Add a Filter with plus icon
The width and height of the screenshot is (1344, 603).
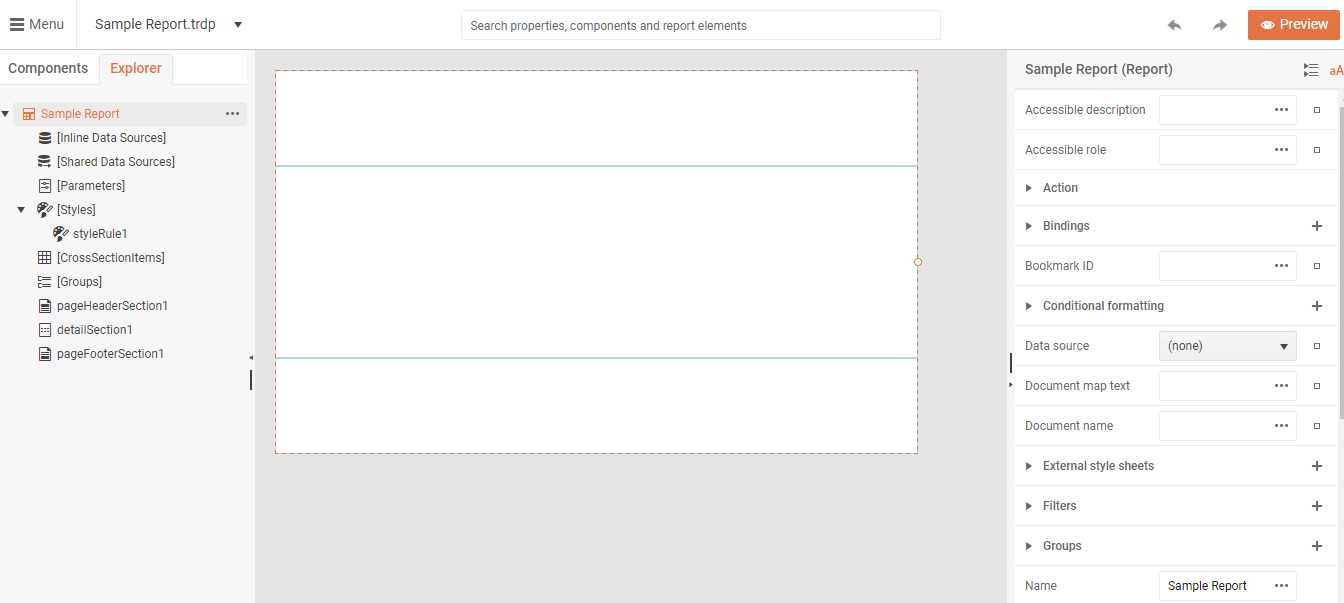pos(1317,506)
